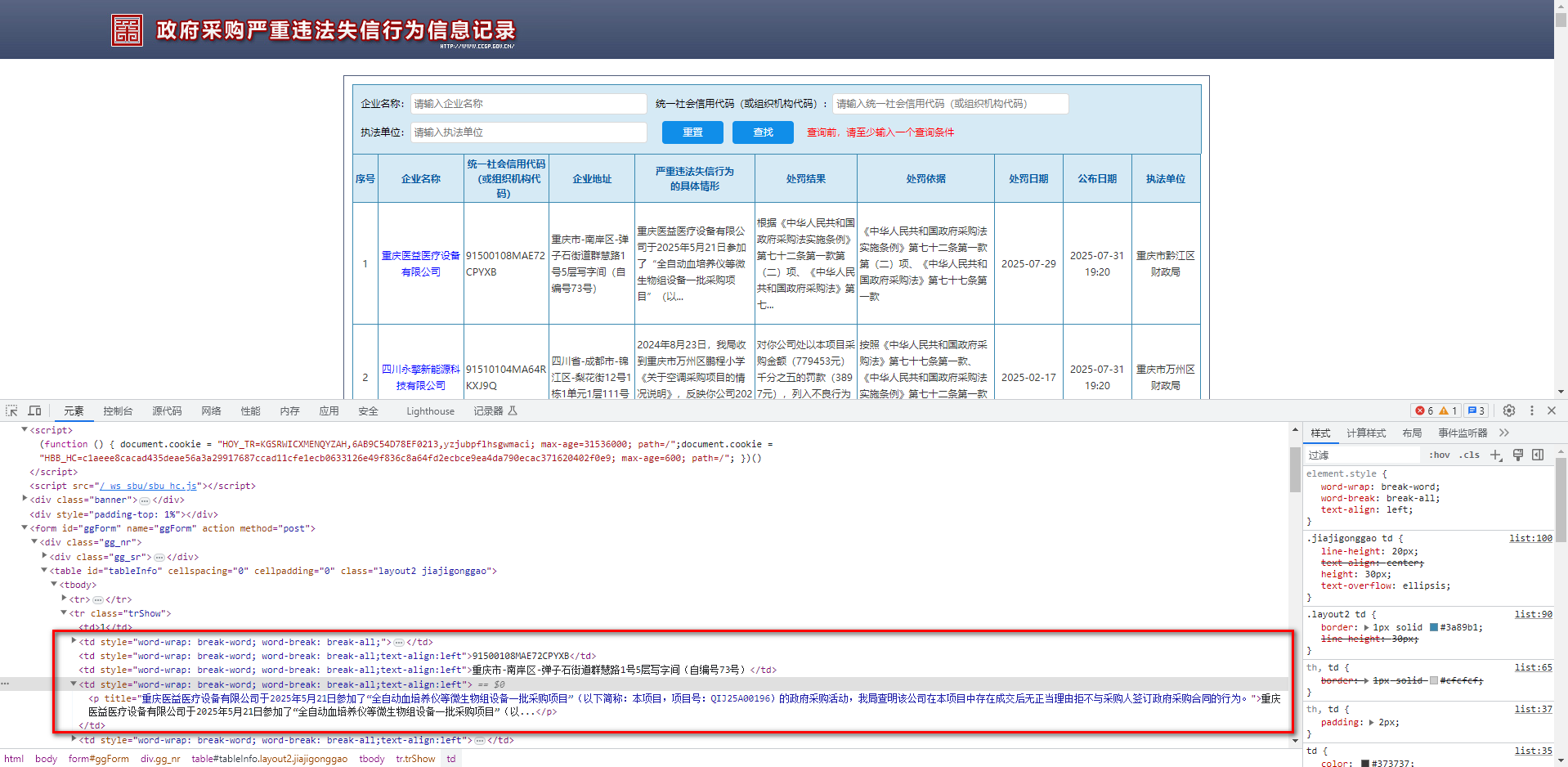Select the form#ggForm breadcrumb item

pyautogui.click(x=99, y=759)
